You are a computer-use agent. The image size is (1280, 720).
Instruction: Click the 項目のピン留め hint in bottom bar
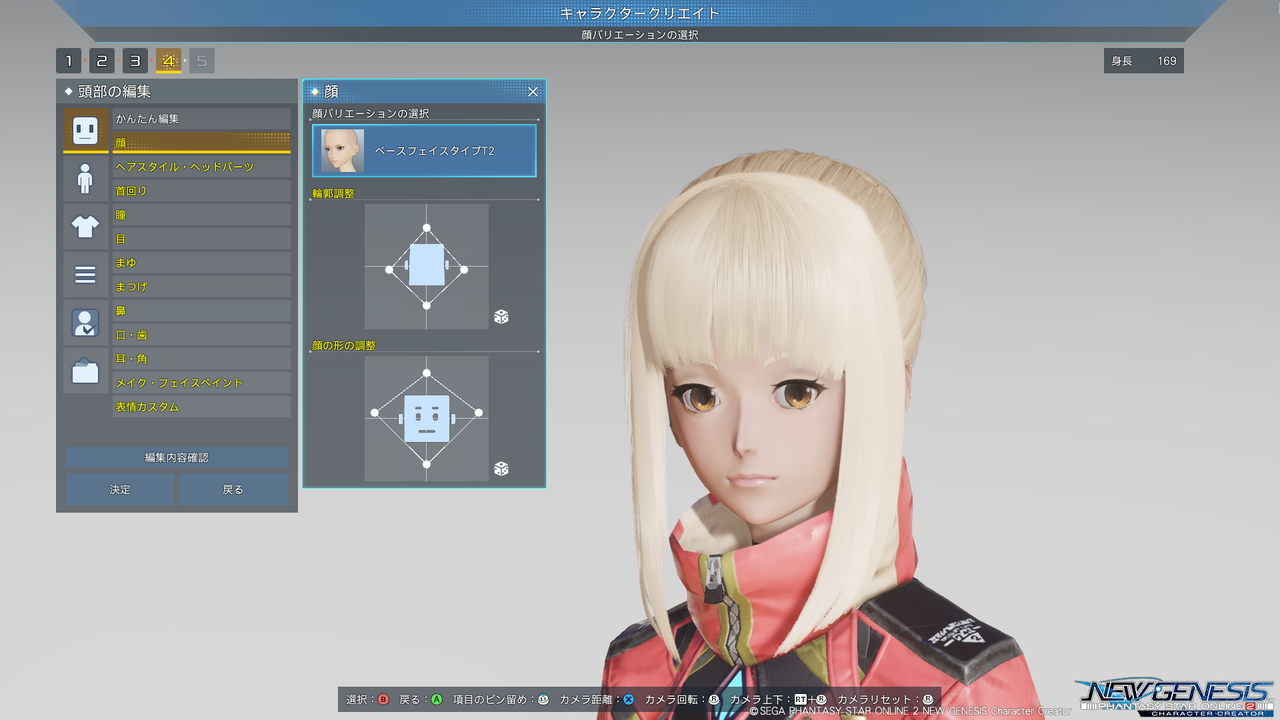click(x=501, y=699)
